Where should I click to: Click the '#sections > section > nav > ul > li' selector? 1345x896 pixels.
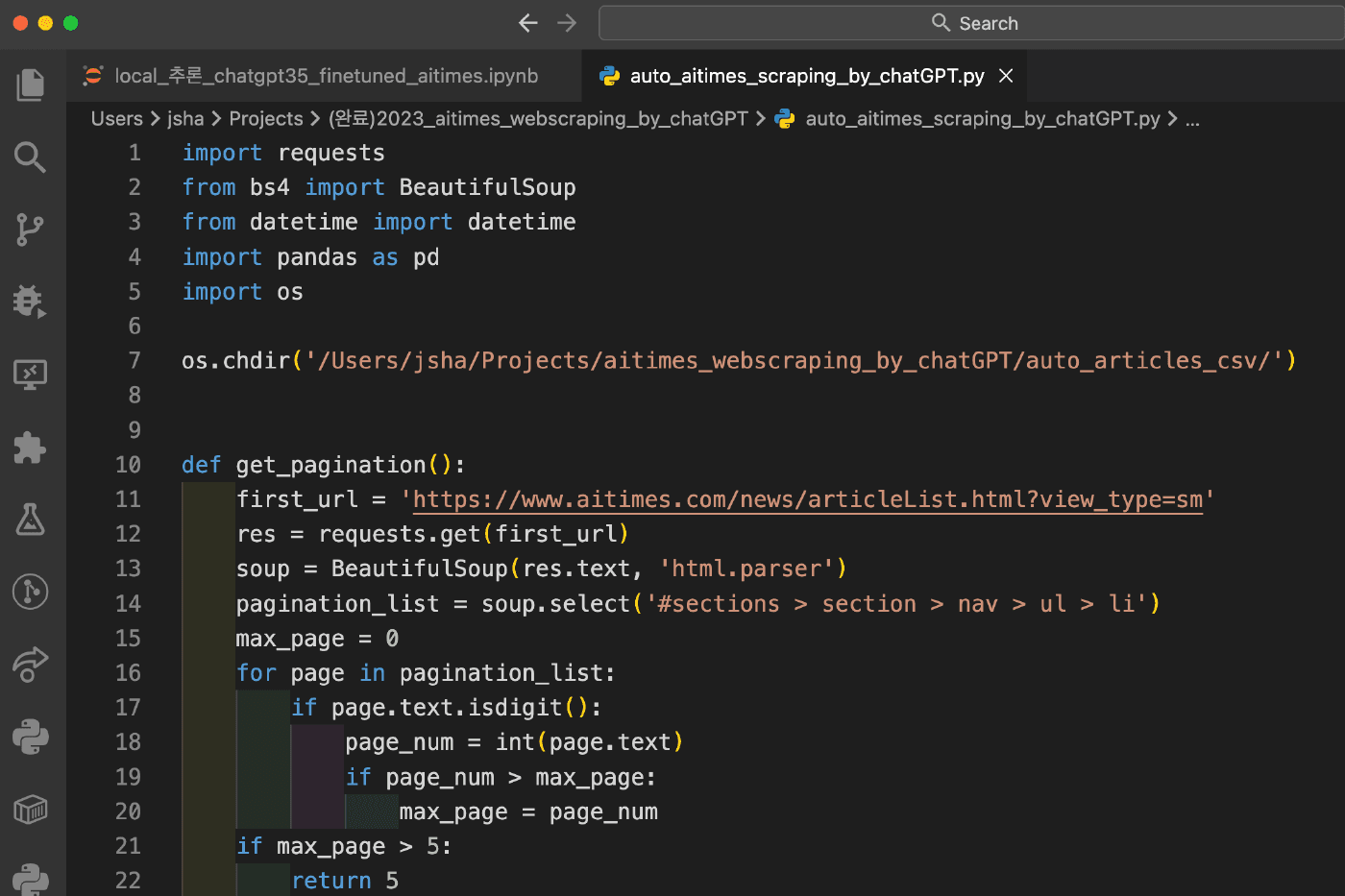(x=896, y=604)
